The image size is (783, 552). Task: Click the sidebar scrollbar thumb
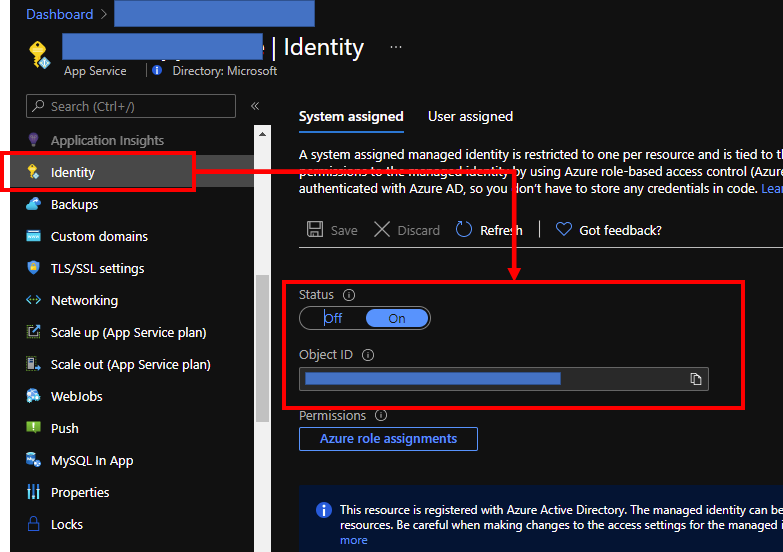262,348
